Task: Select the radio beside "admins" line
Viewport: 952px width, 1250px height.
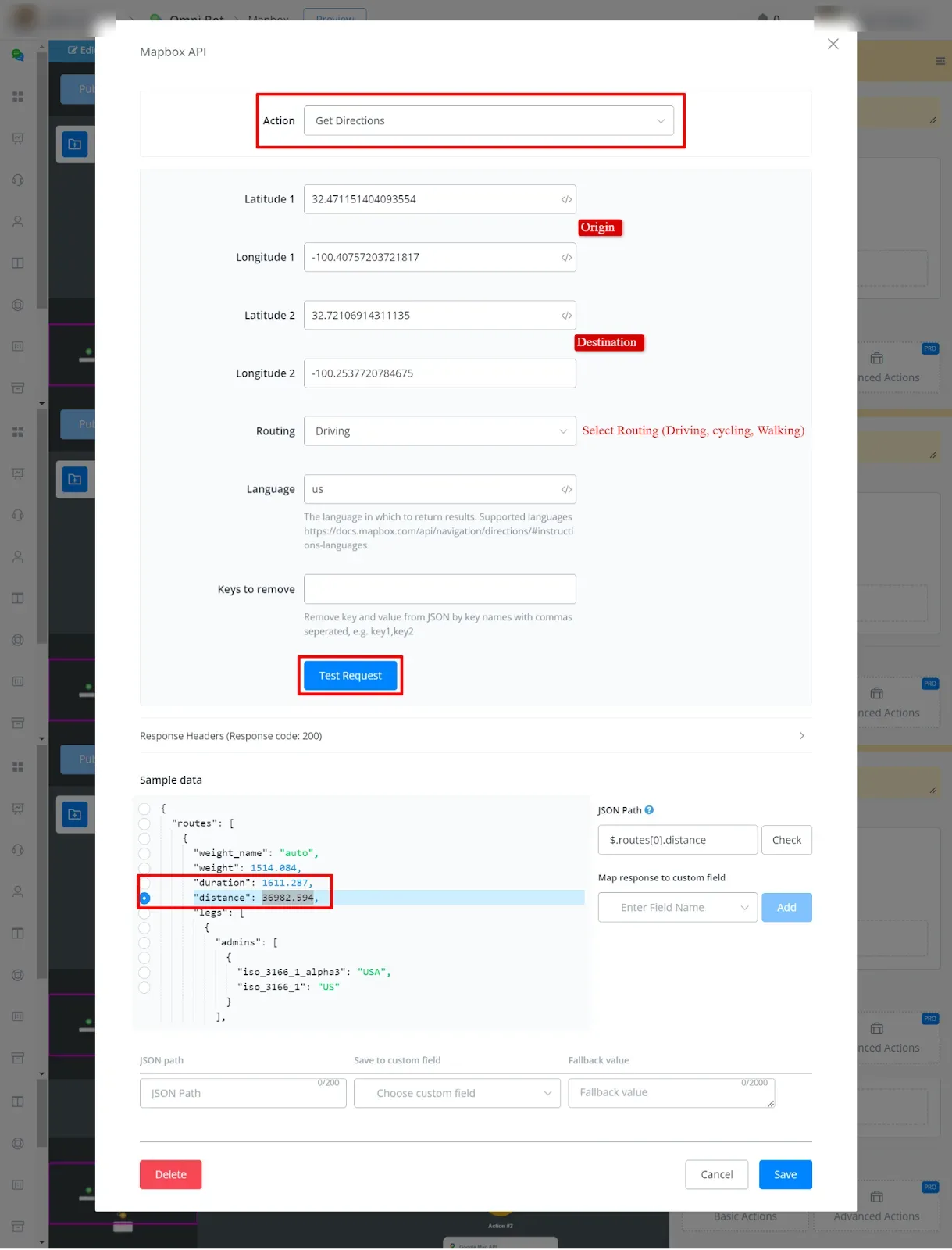Action: (x=144, y=943)
